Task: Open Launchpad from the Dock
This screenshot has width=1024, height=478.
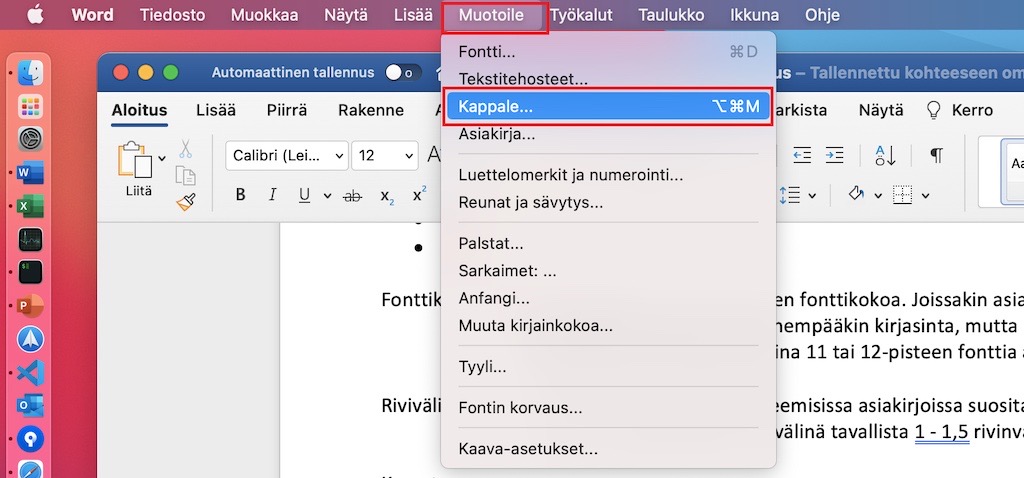Action: (x=30, y=106)
